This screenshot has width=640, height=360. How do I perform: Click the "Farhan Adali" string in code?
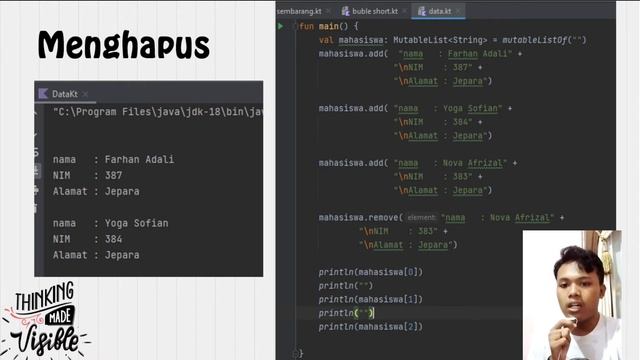click(x=479, y=53)
